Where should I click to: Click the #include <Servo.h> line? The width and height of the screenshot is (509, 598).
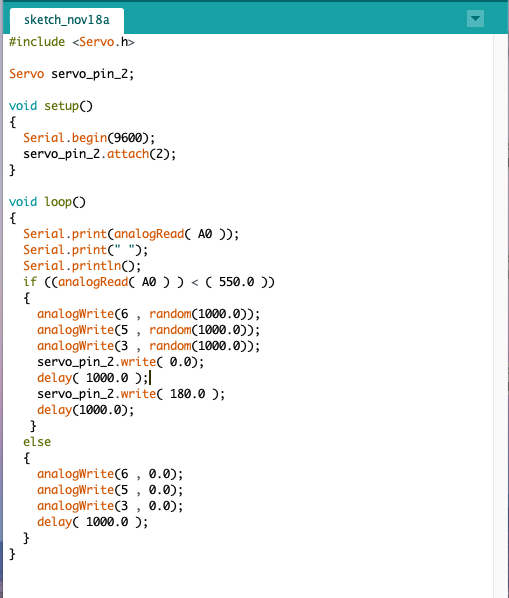72,42
